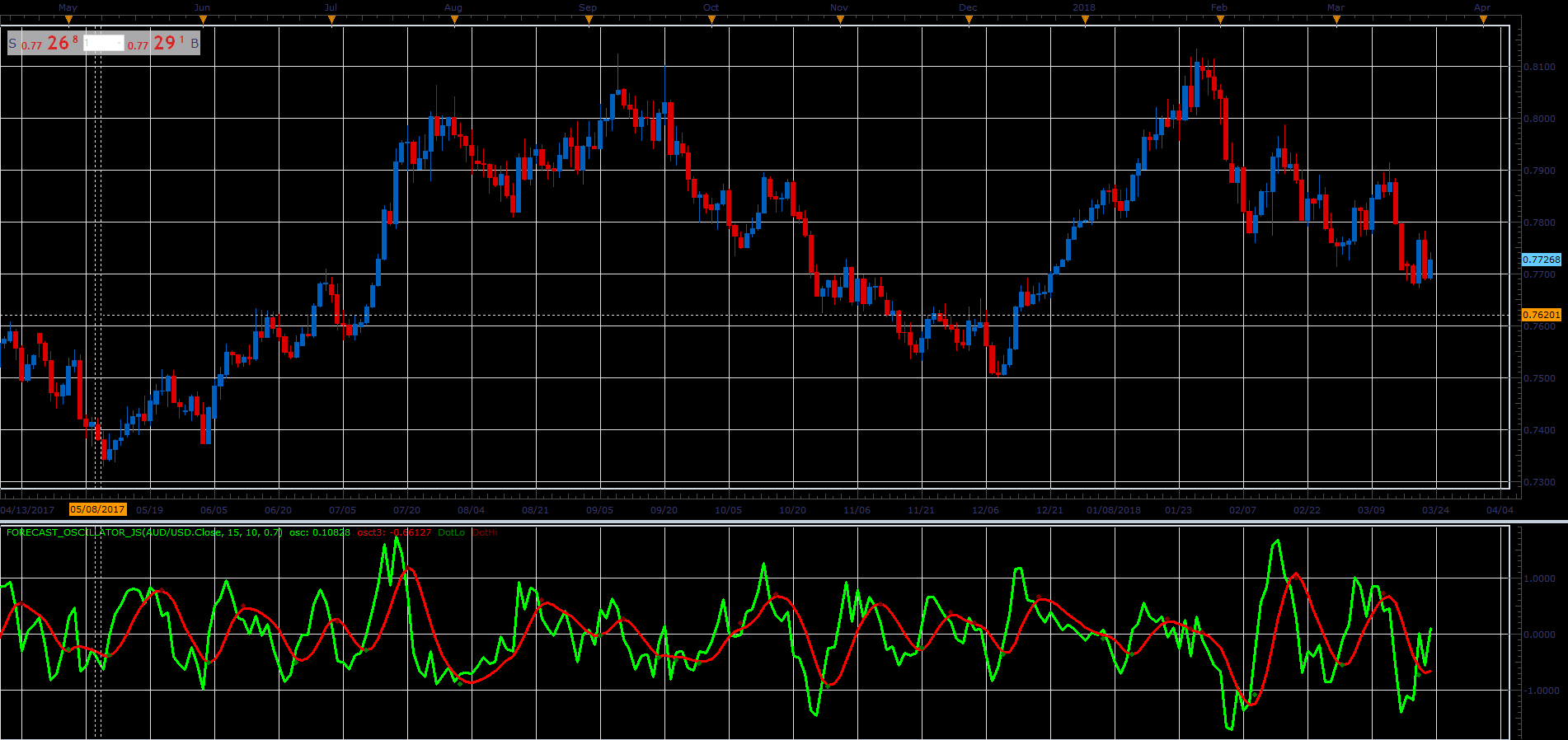
Task: Click the DotLo legend label
Action: (452, 532)
